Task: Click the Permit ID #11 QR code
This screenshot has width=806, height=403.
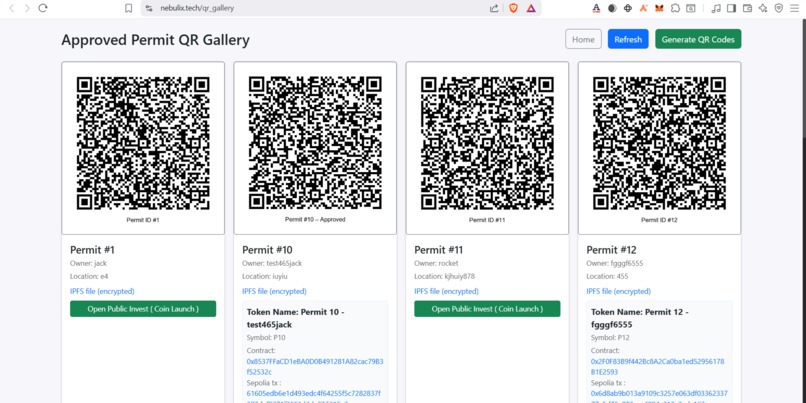Action: coord(487,143)
